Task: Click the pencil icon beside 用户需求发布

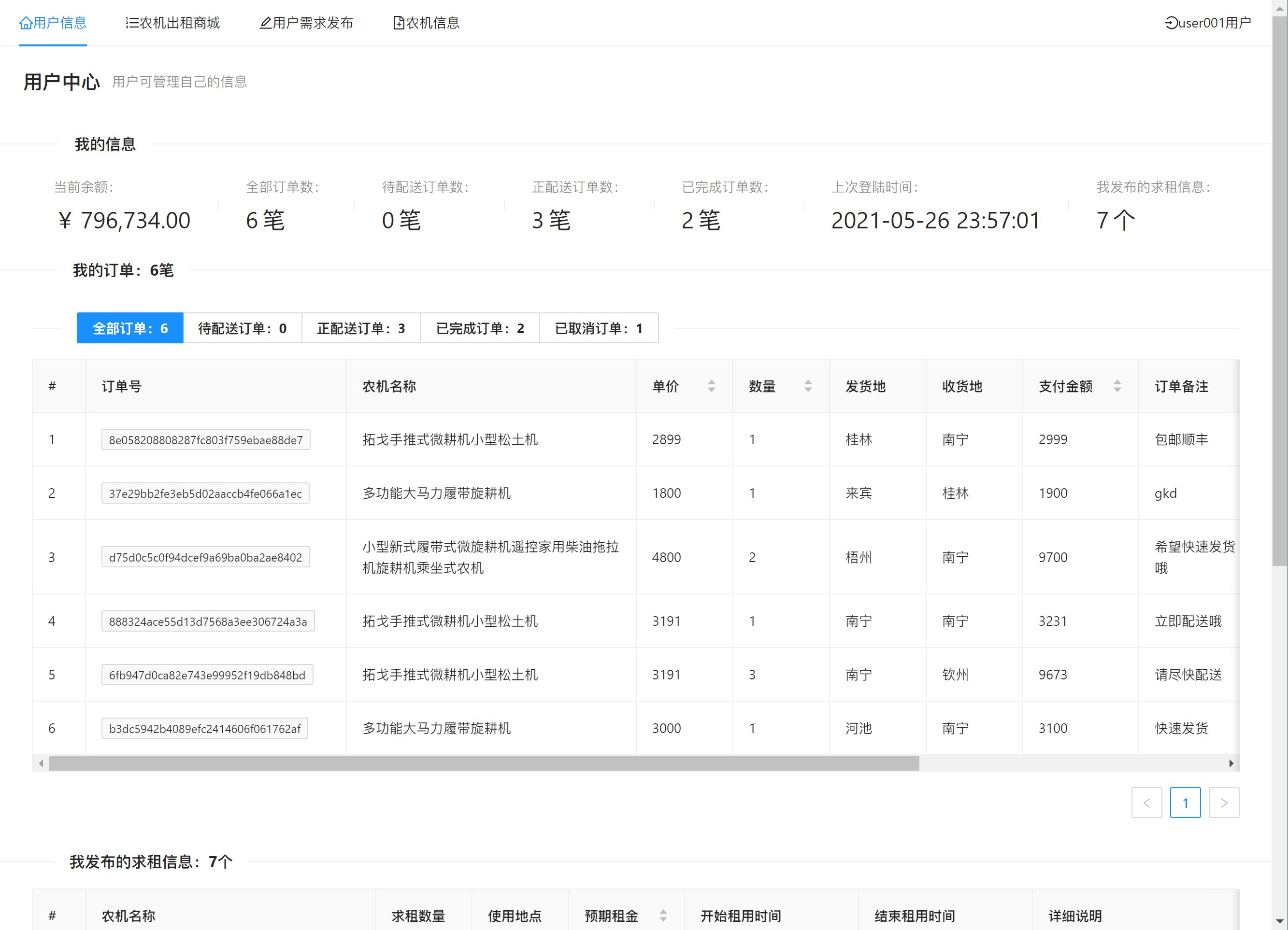Action: [265, 23]
